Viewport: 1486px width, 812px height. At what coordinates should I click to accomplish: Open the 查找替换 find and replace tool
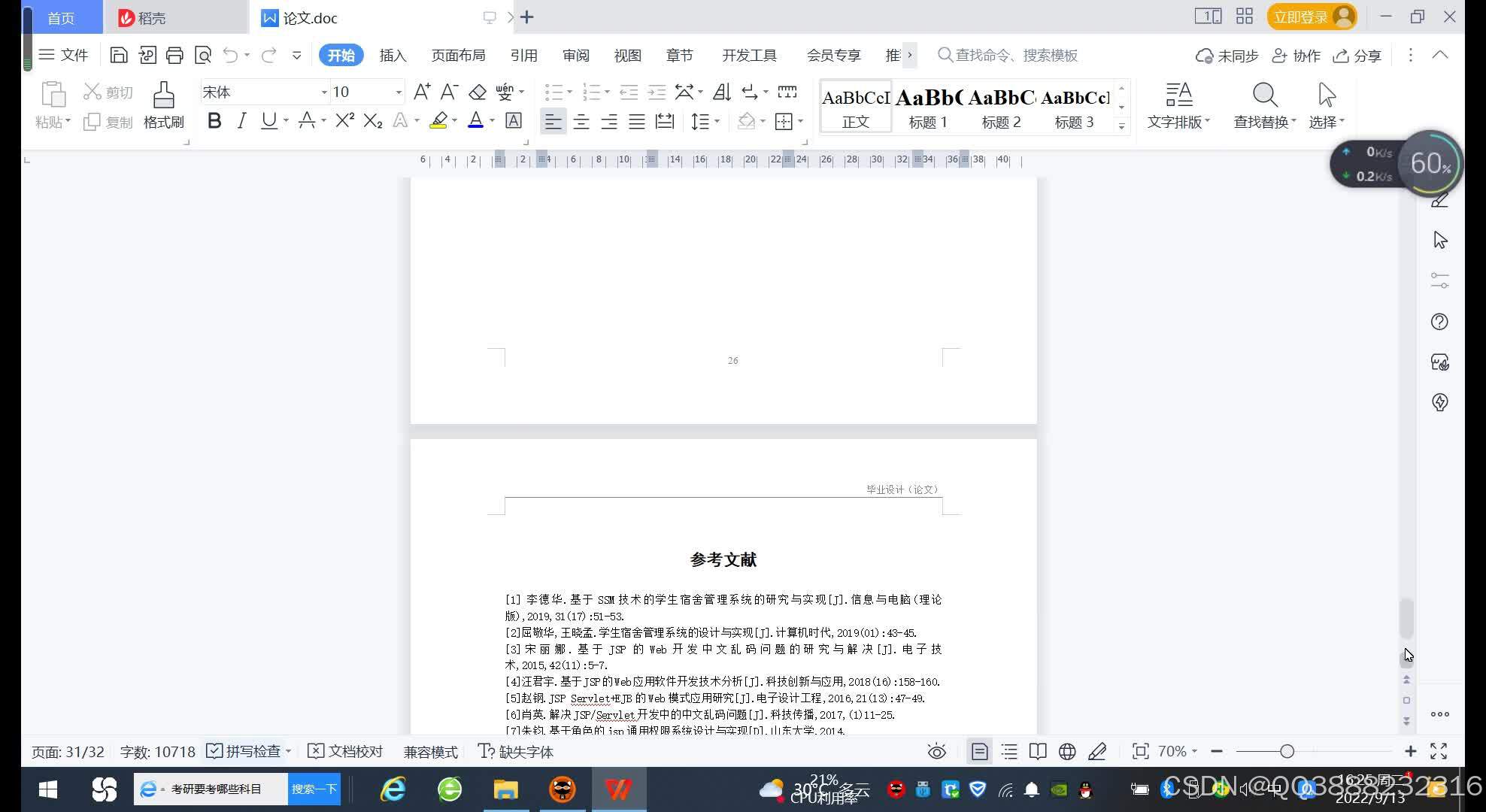(1263, 105)
